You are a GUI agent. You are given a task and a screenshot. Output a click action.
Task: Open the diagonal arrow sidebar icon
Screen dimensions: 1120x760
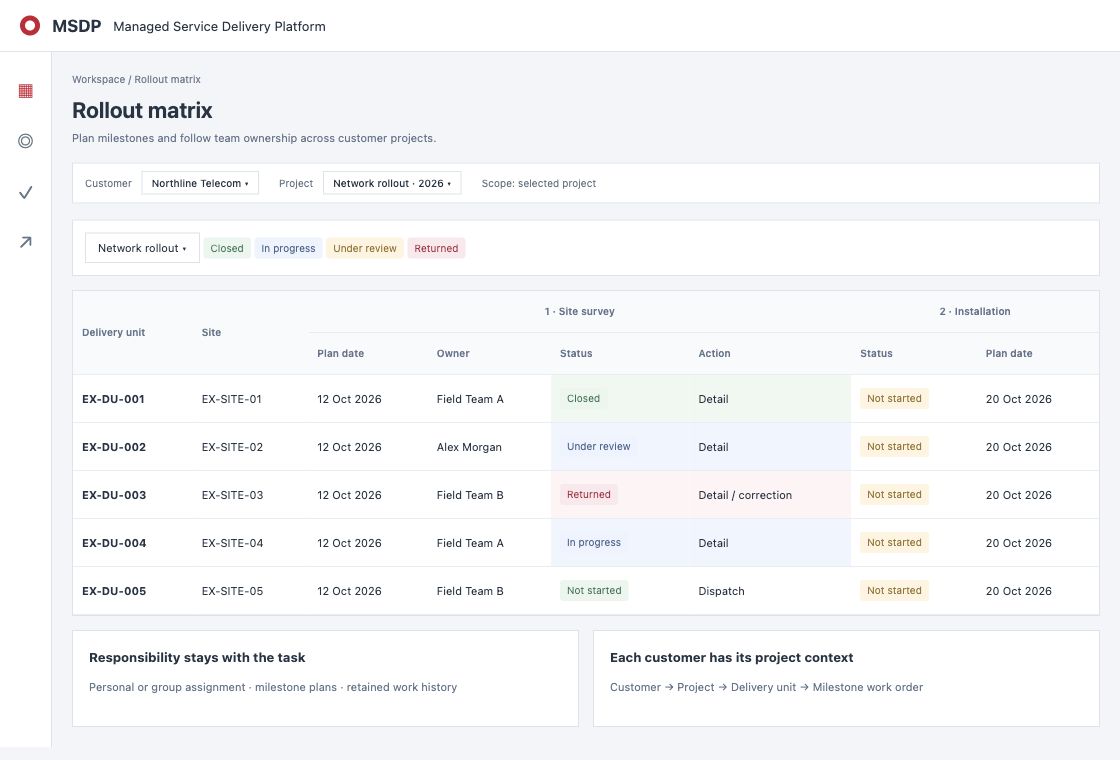26,242
